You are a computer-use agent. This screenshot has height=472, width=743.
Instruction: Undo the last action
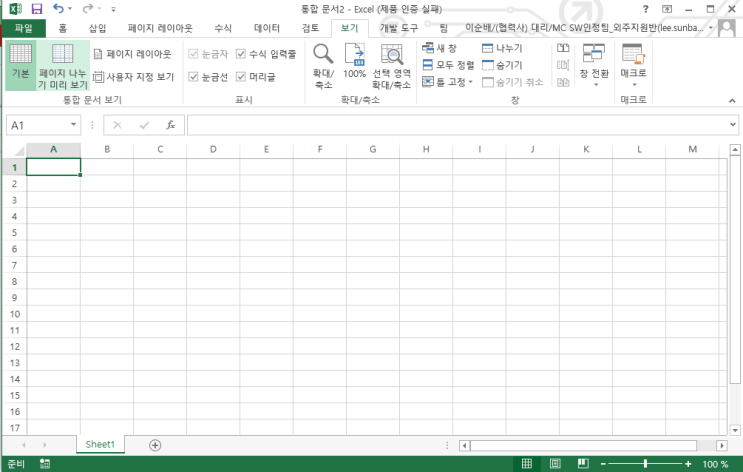[x=58, y=9]
